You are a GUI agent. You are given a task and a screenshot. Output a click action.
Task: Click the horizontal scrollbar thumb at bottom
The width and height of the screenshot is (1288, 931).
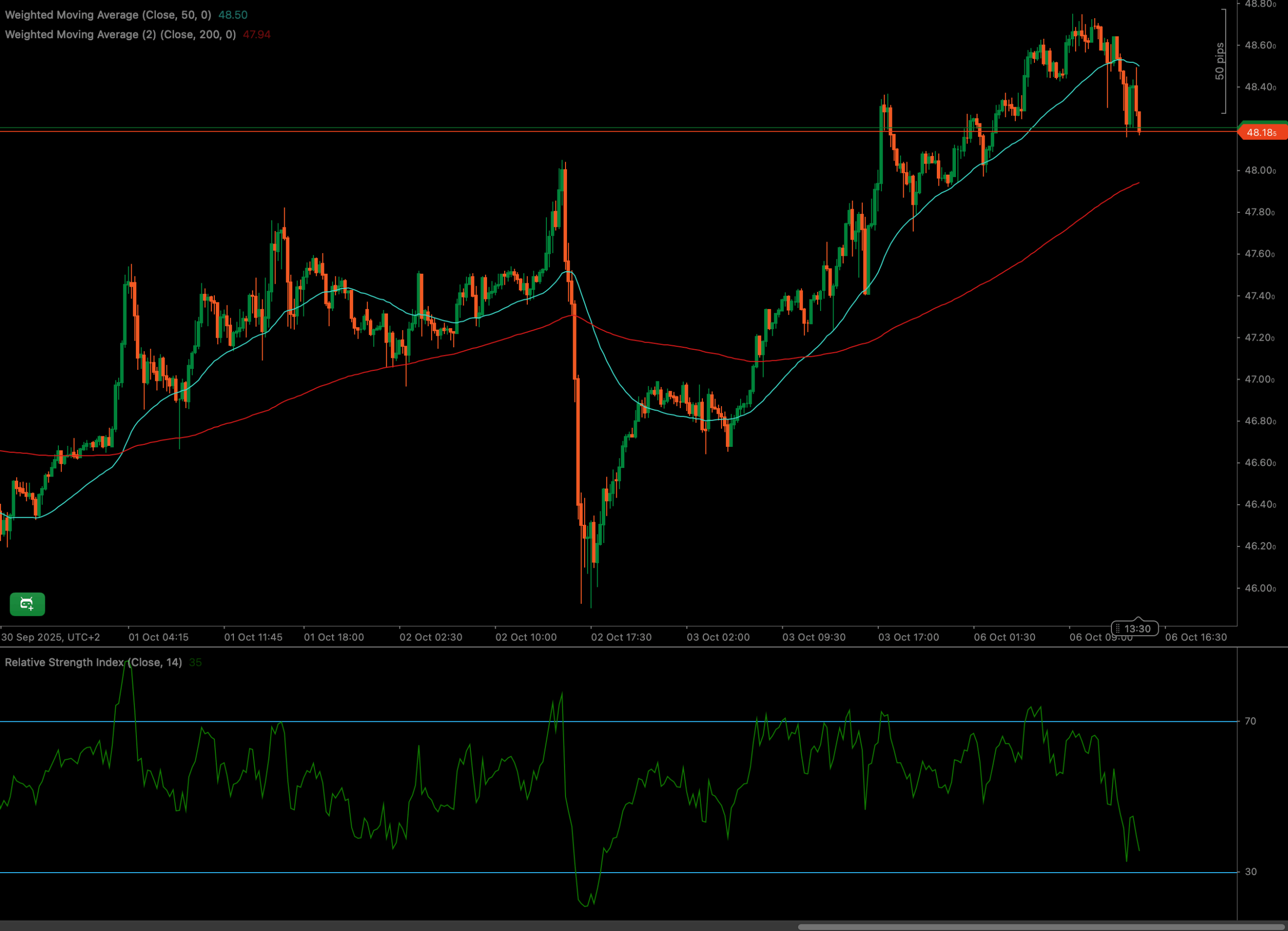(1041, 926)
